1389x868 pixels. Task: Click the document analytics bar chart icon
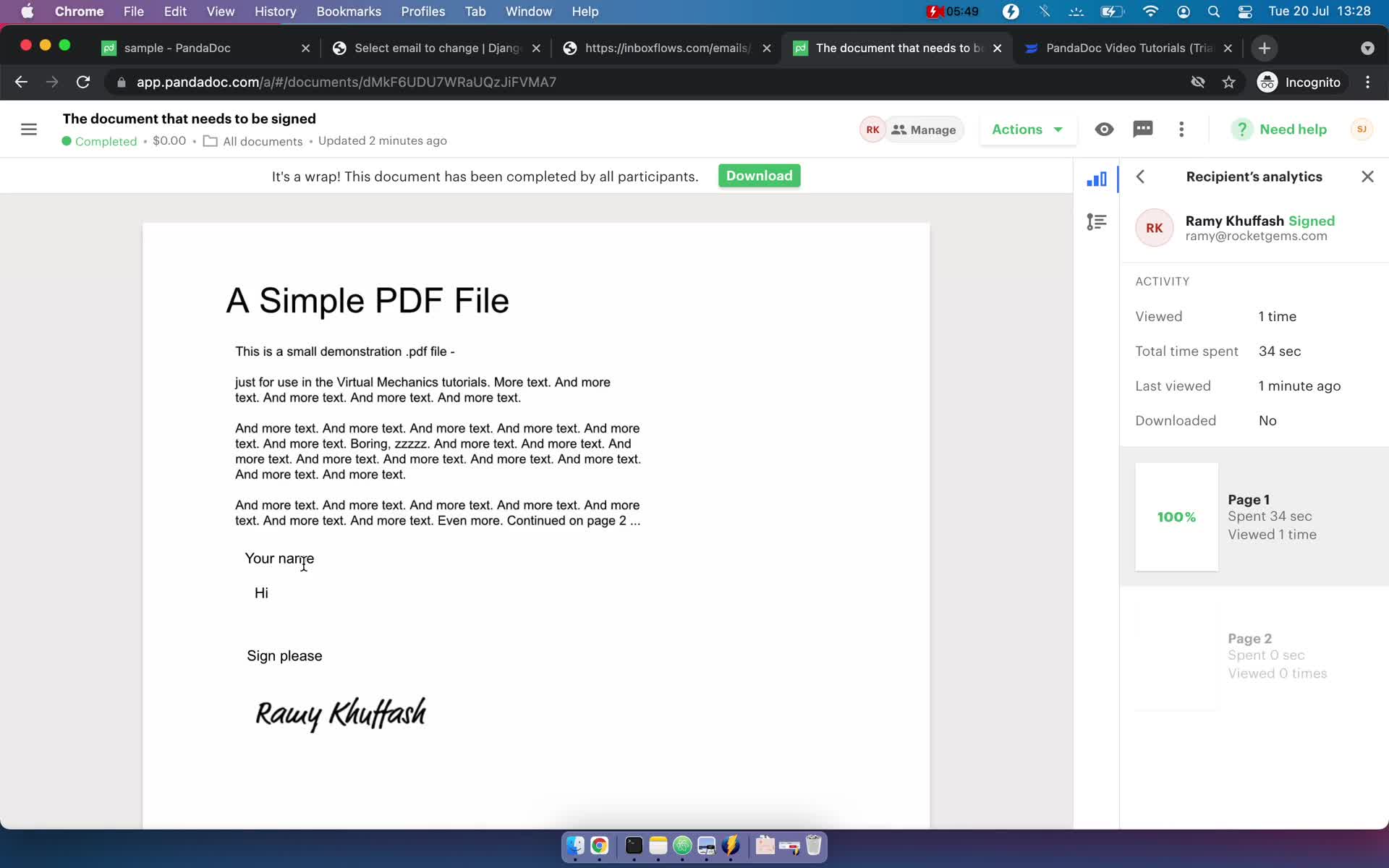(x=1095, y=178)
